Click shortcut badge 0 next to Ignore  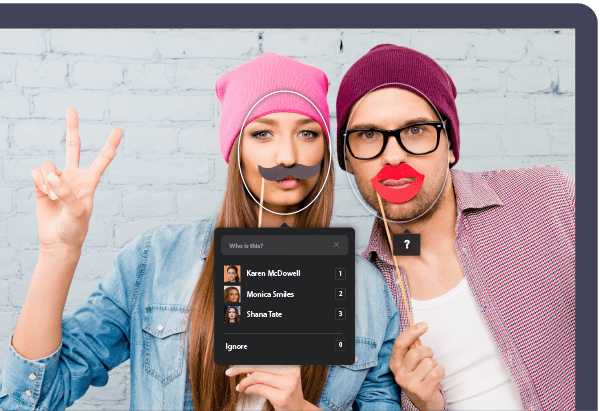340,345
